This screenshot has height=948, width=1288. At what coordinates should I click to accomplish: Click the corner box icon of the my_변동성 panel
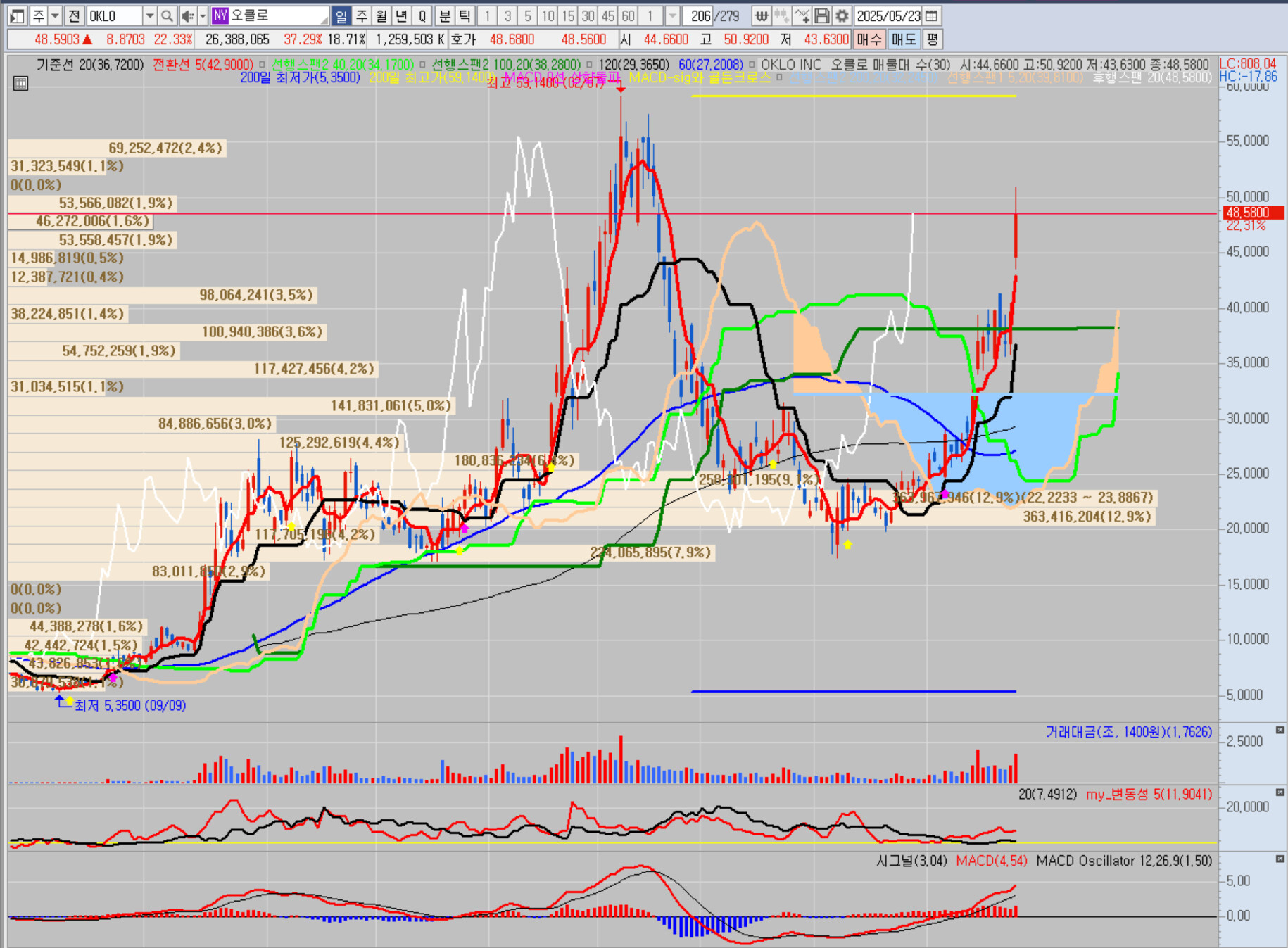1280,793
